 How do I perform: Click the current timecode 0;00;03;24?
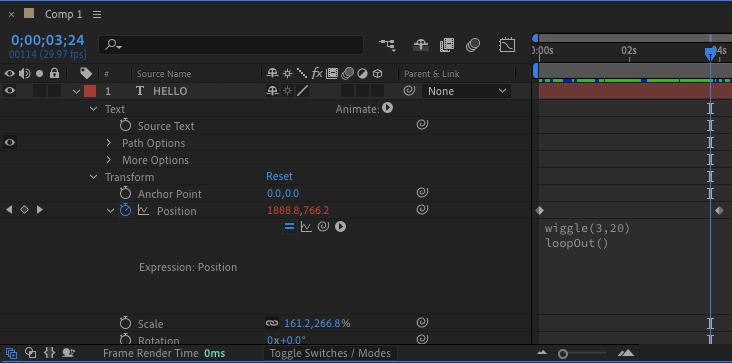point(48,40)
